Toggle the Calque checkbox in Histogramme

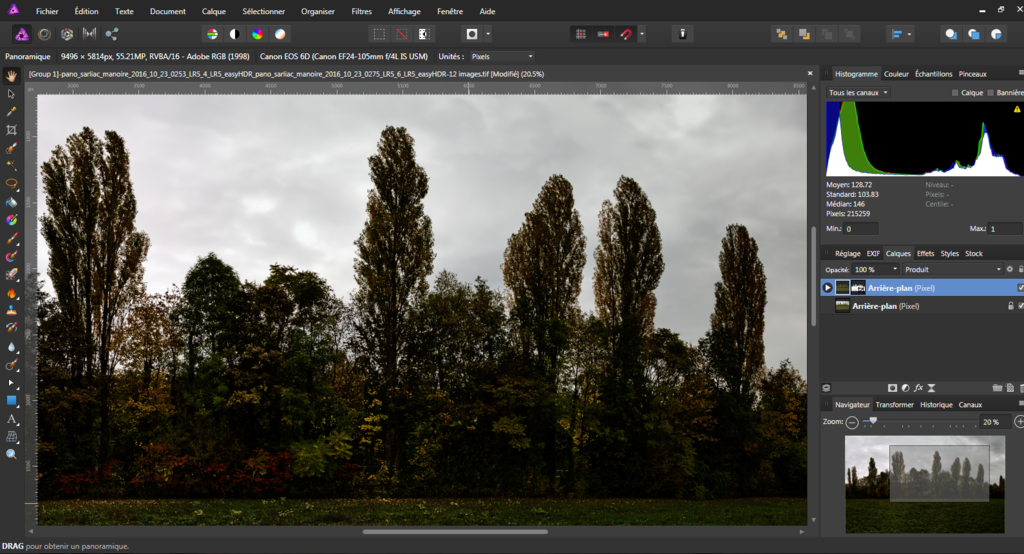pyautogui.click(x=955, y=93)
